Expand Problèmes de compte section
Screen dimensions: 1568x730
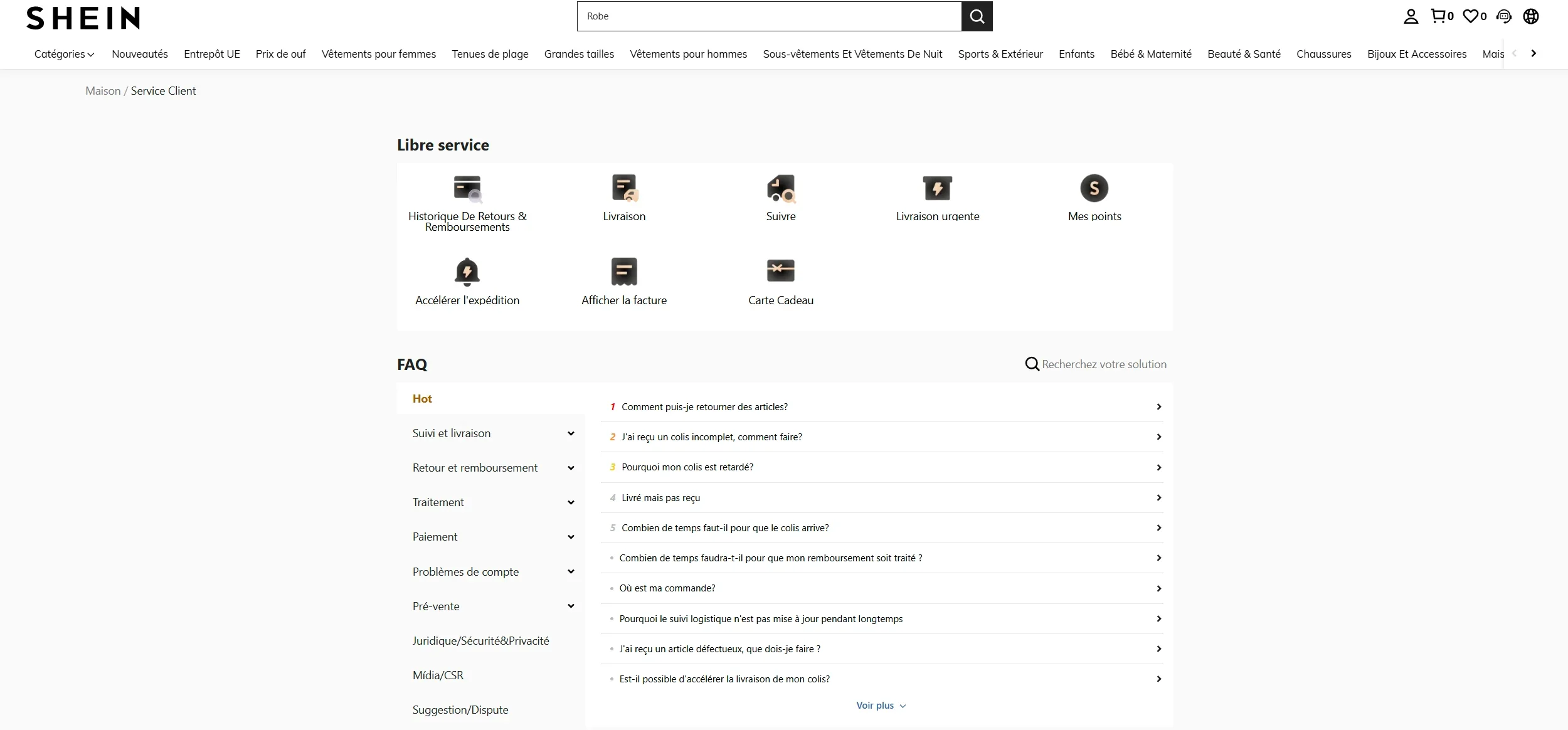point(494,572)
